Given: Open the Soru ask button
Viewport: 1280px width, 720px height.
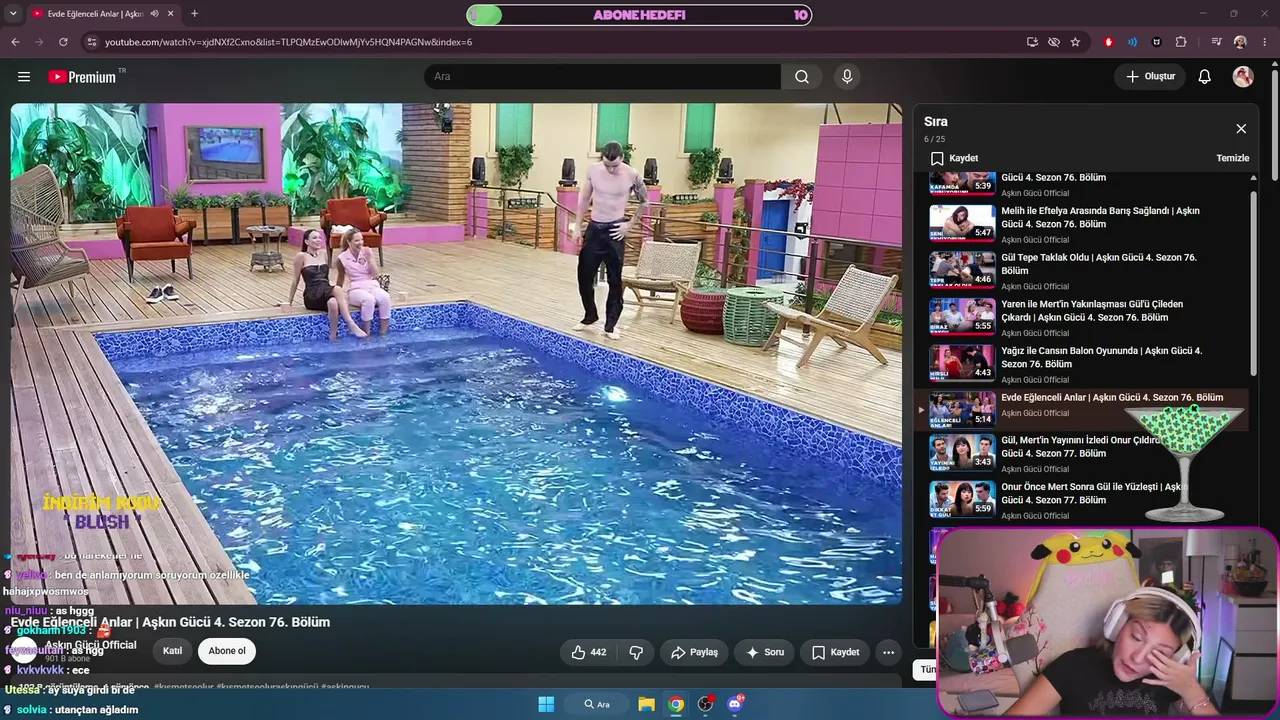Looking at the screenshot, I should pyautogui.click(x=765, y=652).
